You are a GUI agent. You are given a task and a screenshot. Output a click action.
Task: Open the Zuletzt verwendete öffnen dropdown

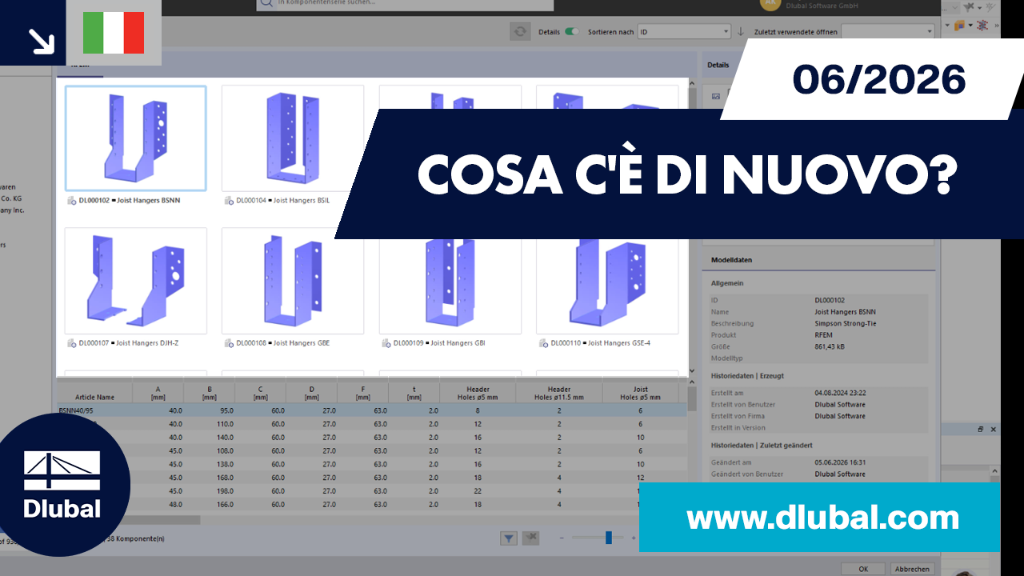[x=888, y=31]
